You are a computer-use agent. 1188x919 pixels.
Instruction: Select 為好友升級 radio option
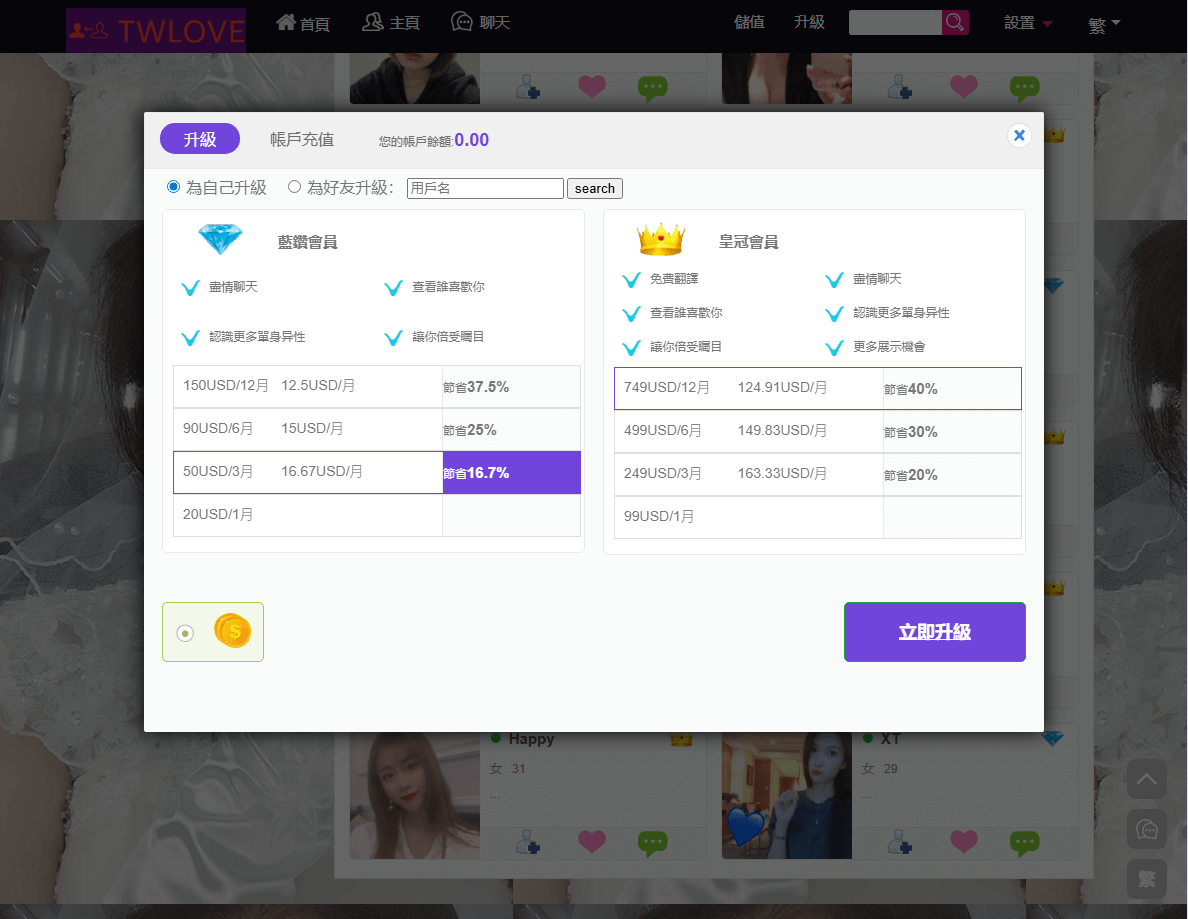pyautogui.click(x=294, y=186)
